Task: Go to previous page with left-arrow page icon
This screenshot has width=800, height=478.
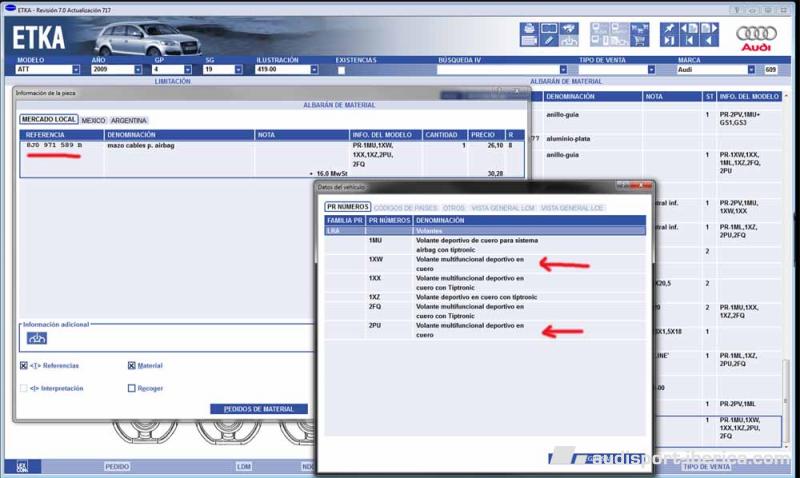Action: tap(689, 29)
